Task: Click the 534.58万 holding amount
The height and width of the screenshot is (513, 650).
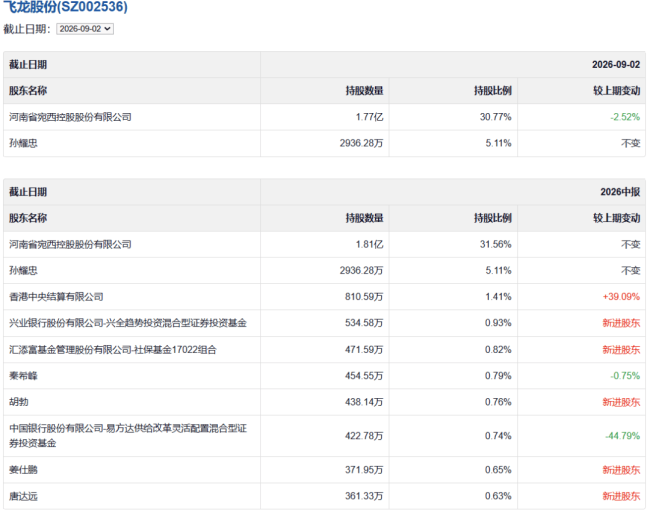Action: pos(364,323)
